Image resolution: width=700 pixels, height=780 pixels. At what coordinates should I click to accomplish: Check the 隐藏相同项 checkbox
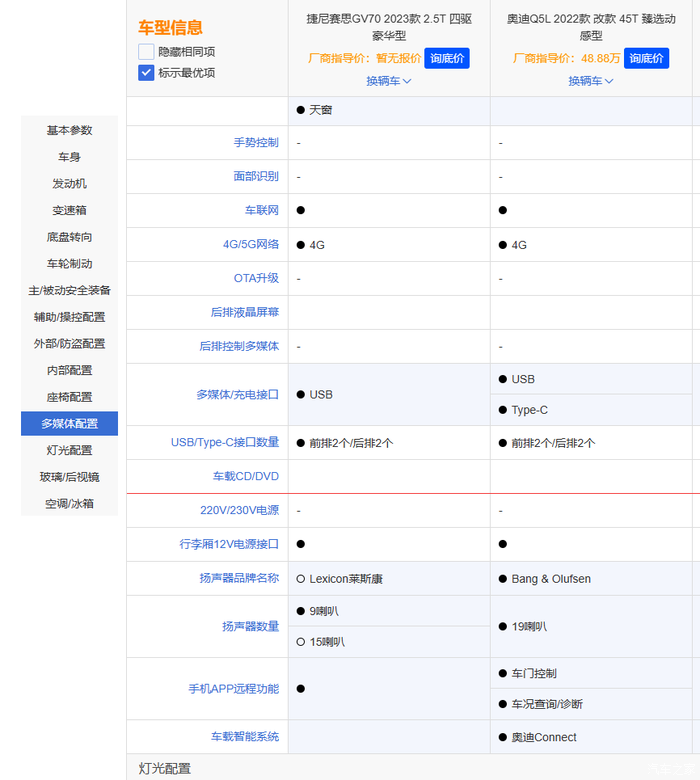(x=146, y=52)
